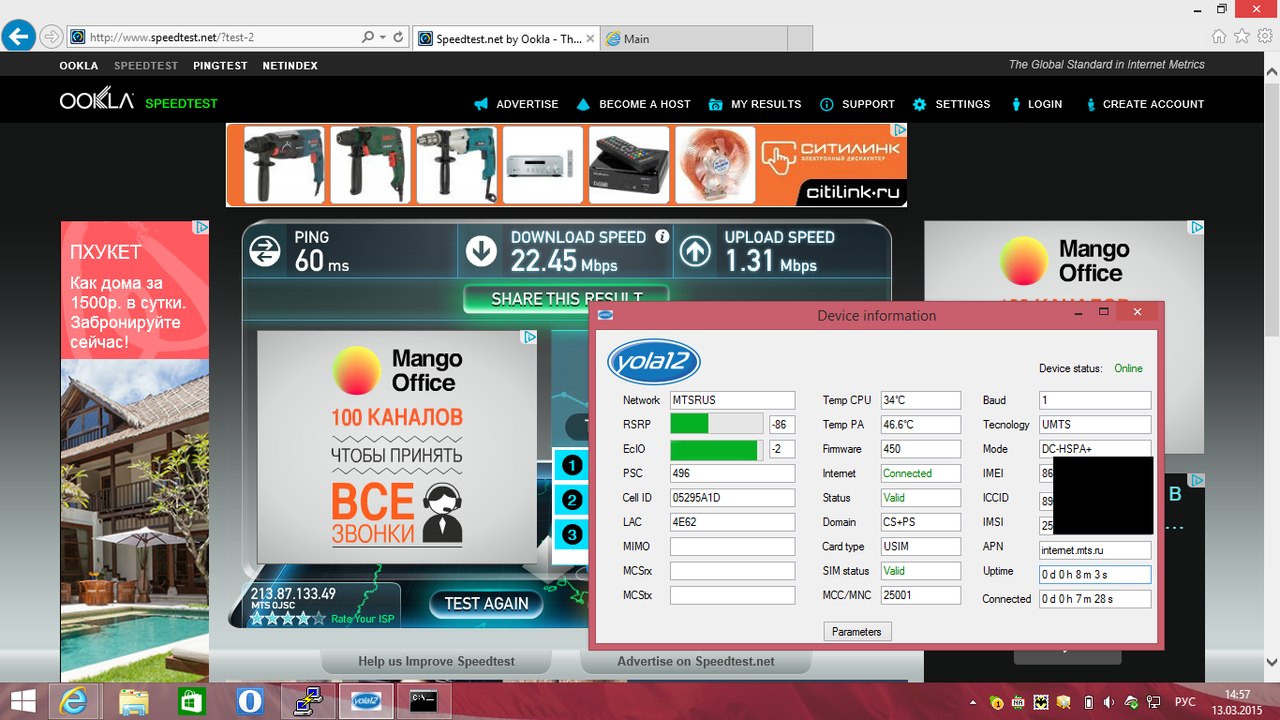
Task: Open the SETTINGS link
Action: click(963, 104)
